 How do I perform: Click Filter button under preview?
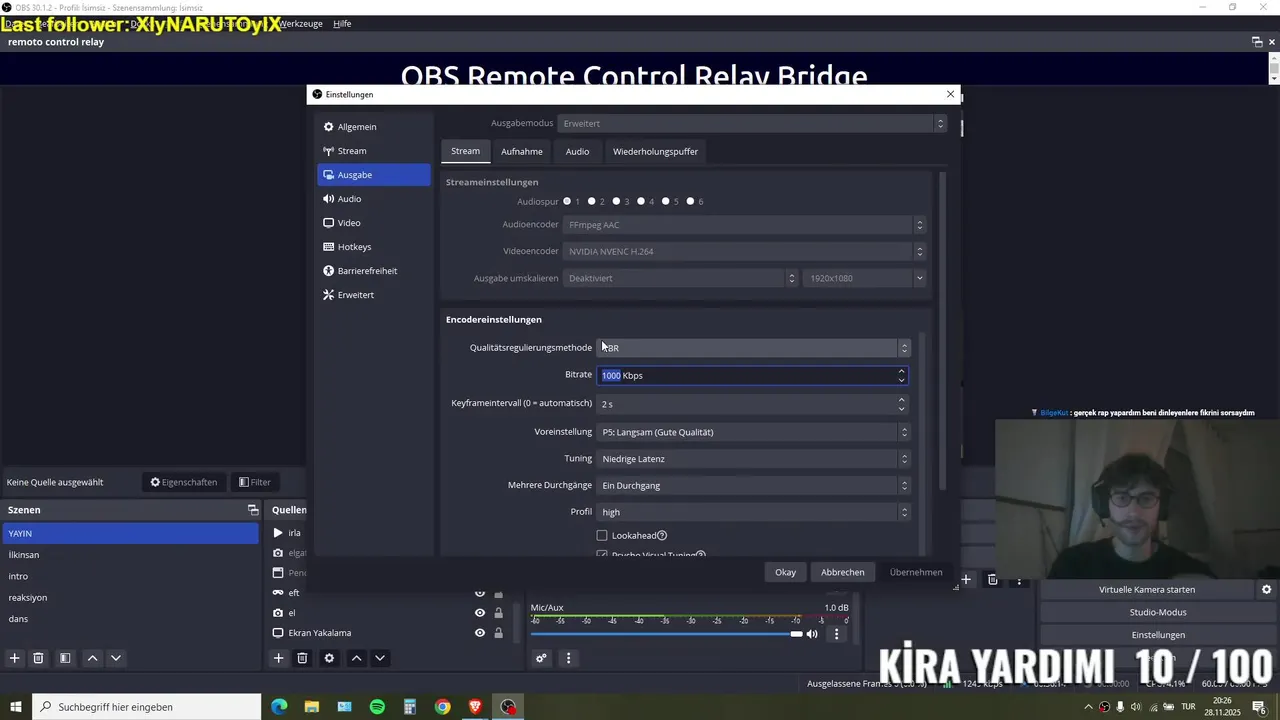[254, 482]
